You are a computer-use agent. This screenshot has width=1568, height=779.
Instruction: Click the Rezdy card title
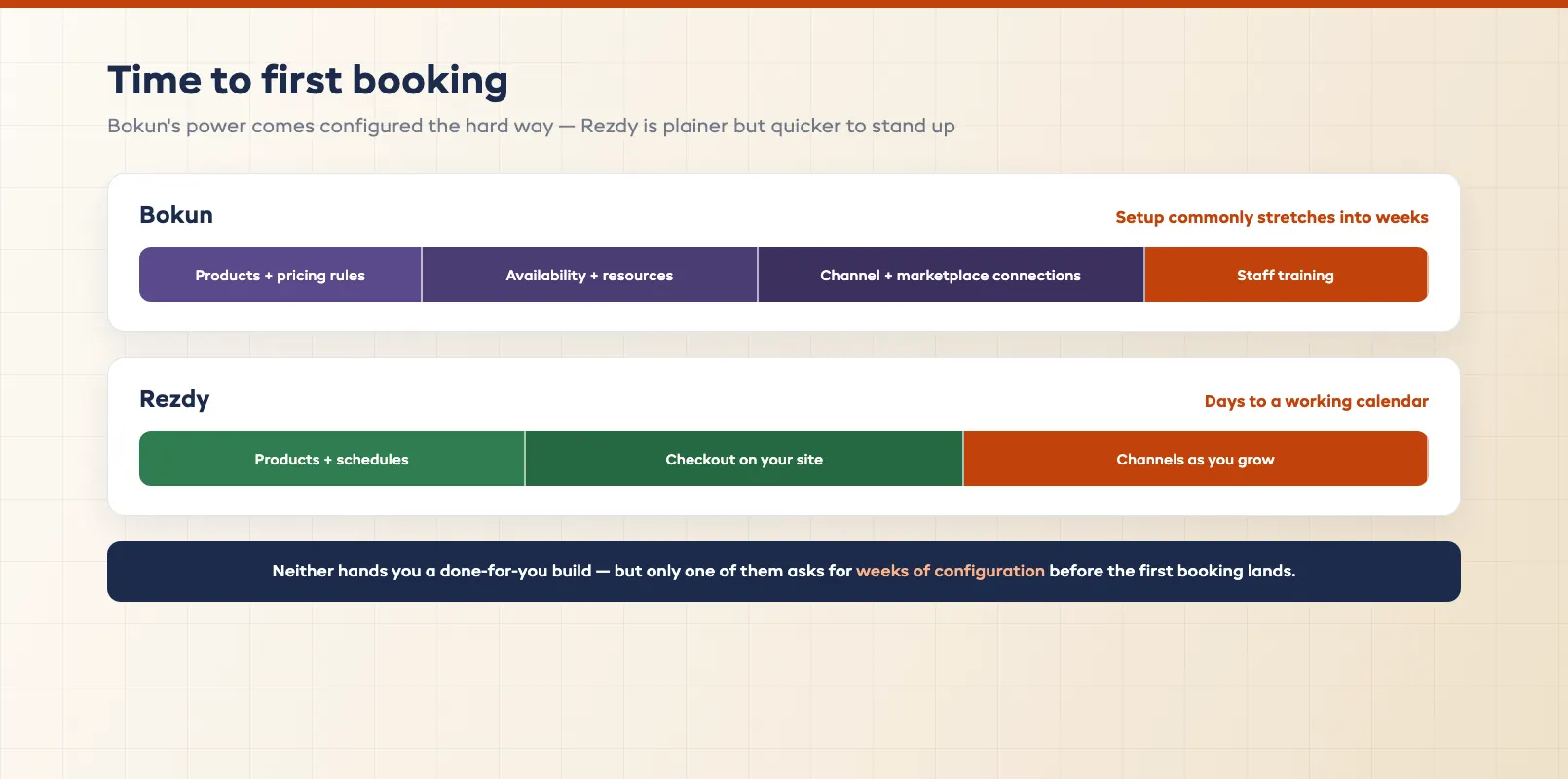click(x=174, y=399)
